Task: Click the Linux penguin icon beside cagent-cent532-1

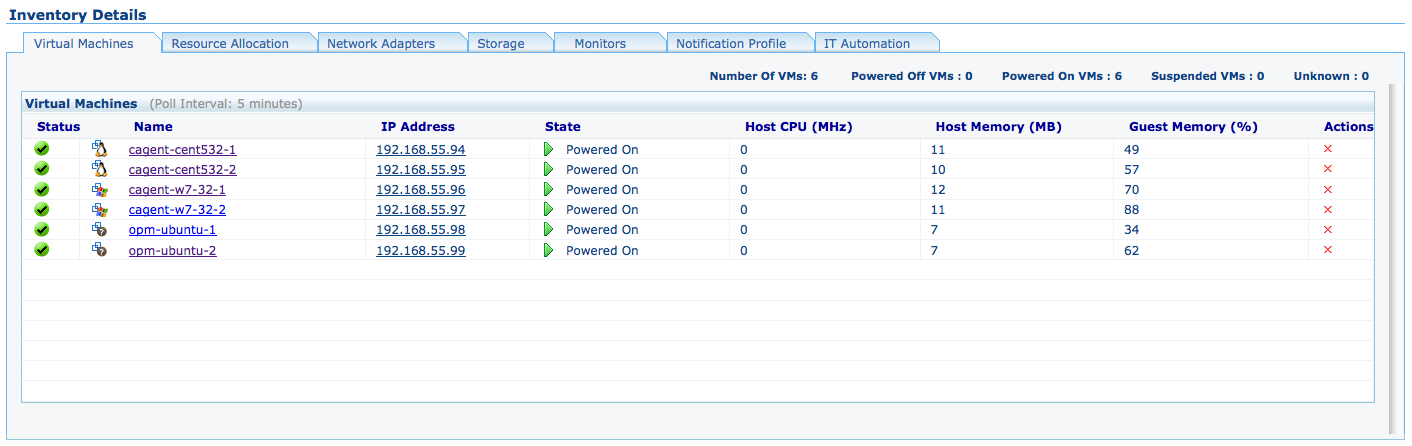Action: tap(99, 149)
